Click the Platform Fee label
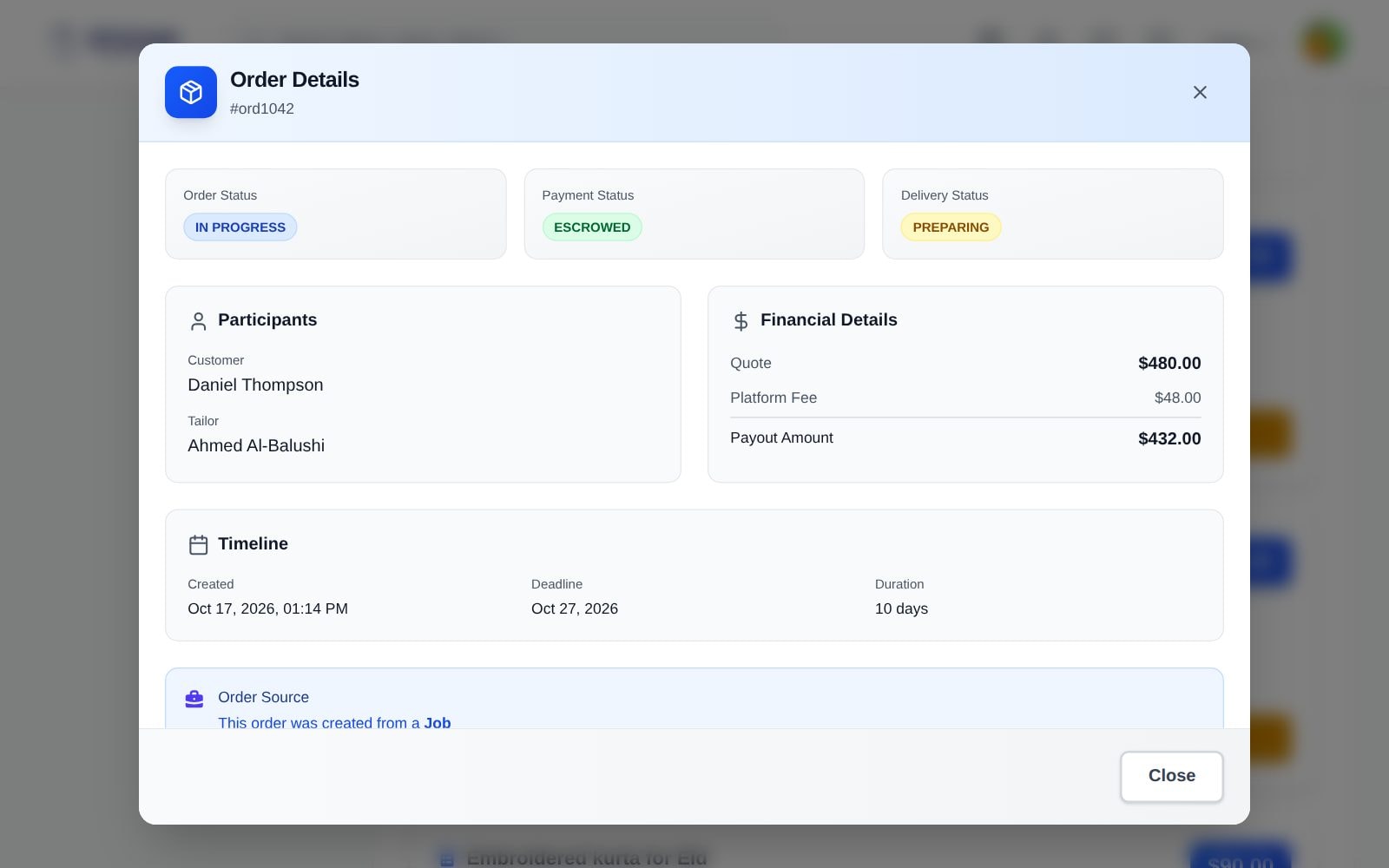The image size is (1389, 868). tap(773, 398)
